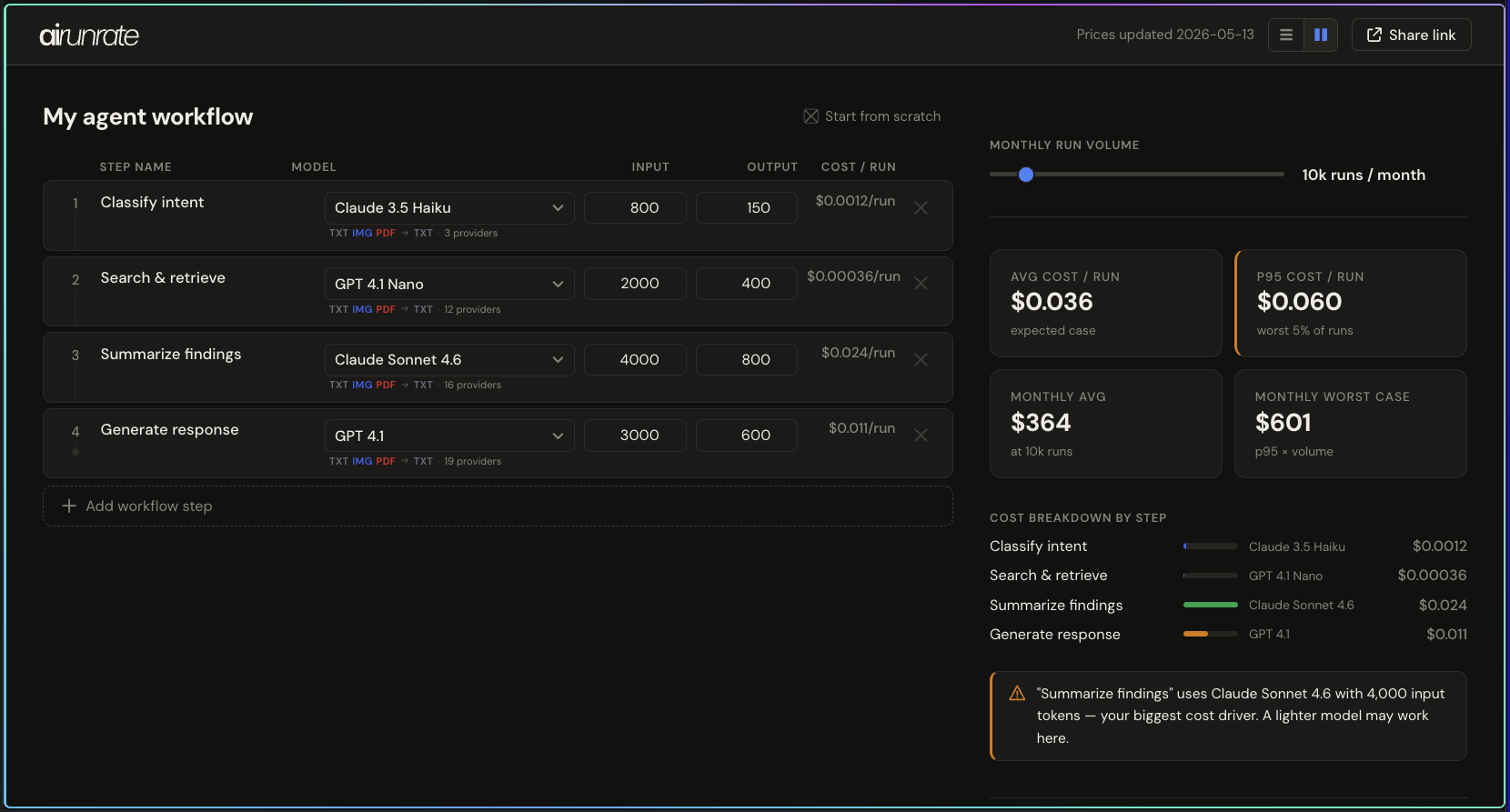
Task: Click '12 providers' under GPT 4.1 Nano
Action: coord(472,310)
